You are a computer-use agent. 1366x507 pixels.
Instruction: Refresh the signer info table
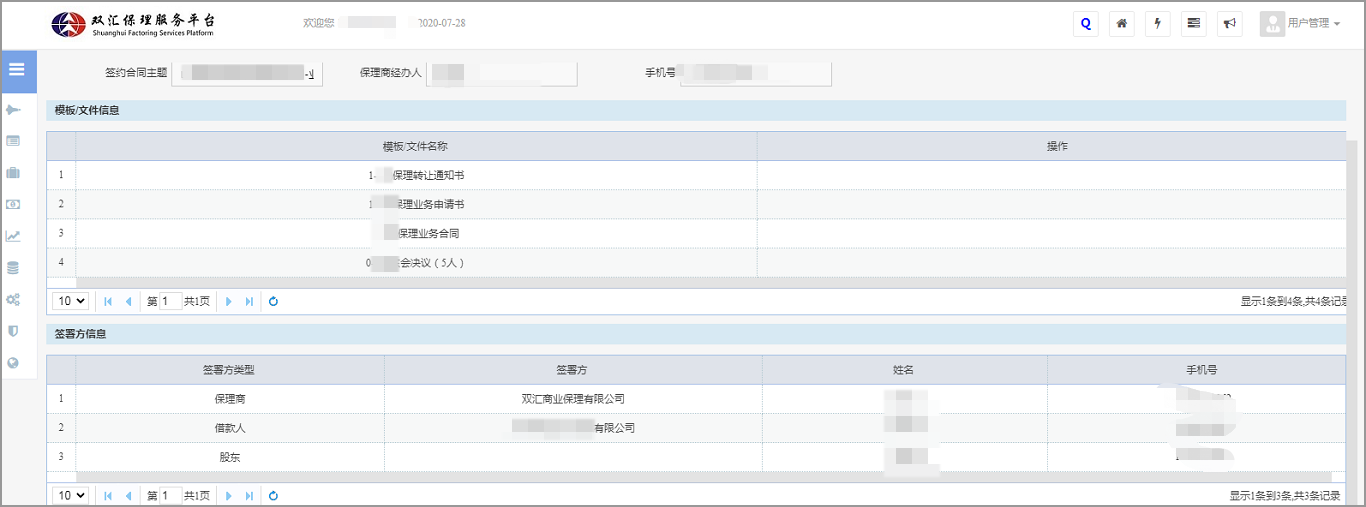[x=273, y=495]
